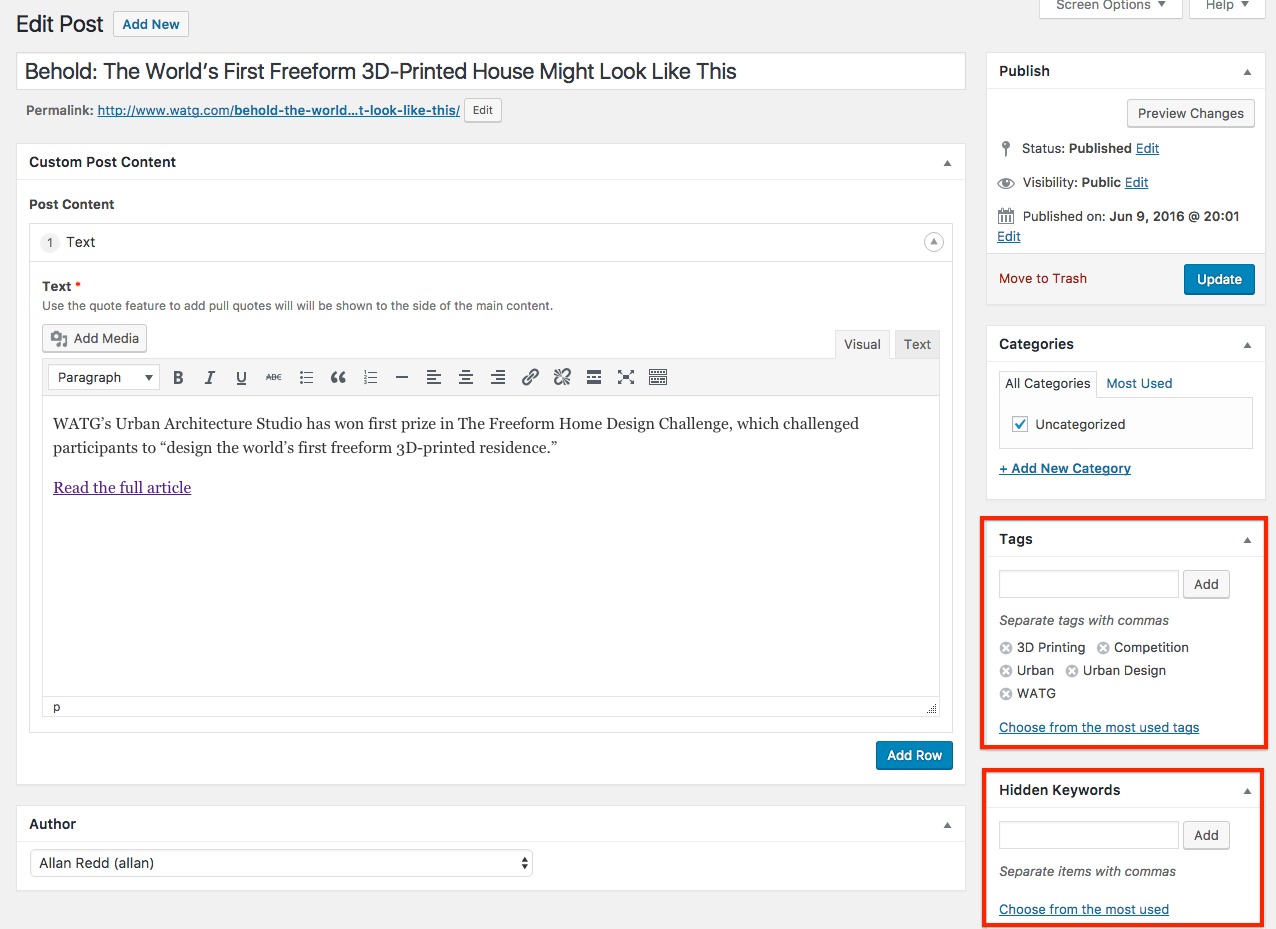Open Choose from the most used tags
1276x929 pixels.
1099,727
